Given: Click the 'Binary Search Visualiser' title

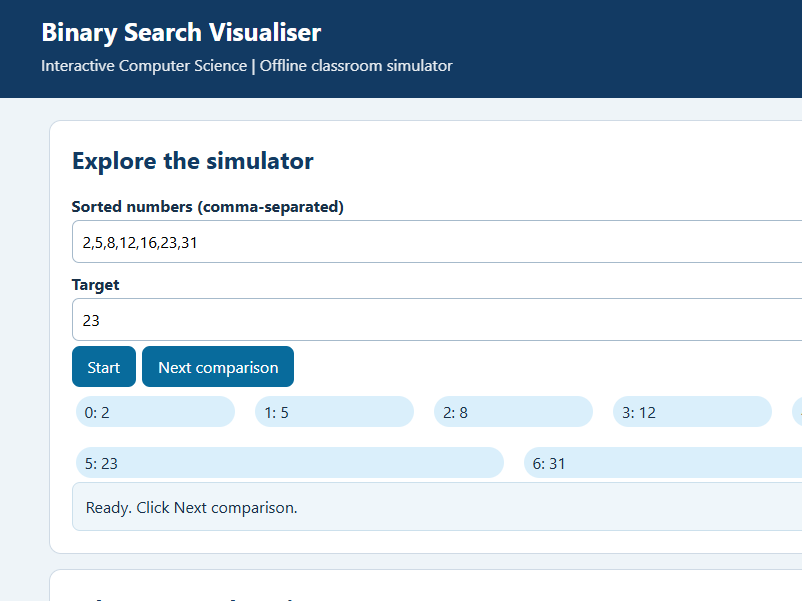Looking at the screenshot, I should (181, 33).
